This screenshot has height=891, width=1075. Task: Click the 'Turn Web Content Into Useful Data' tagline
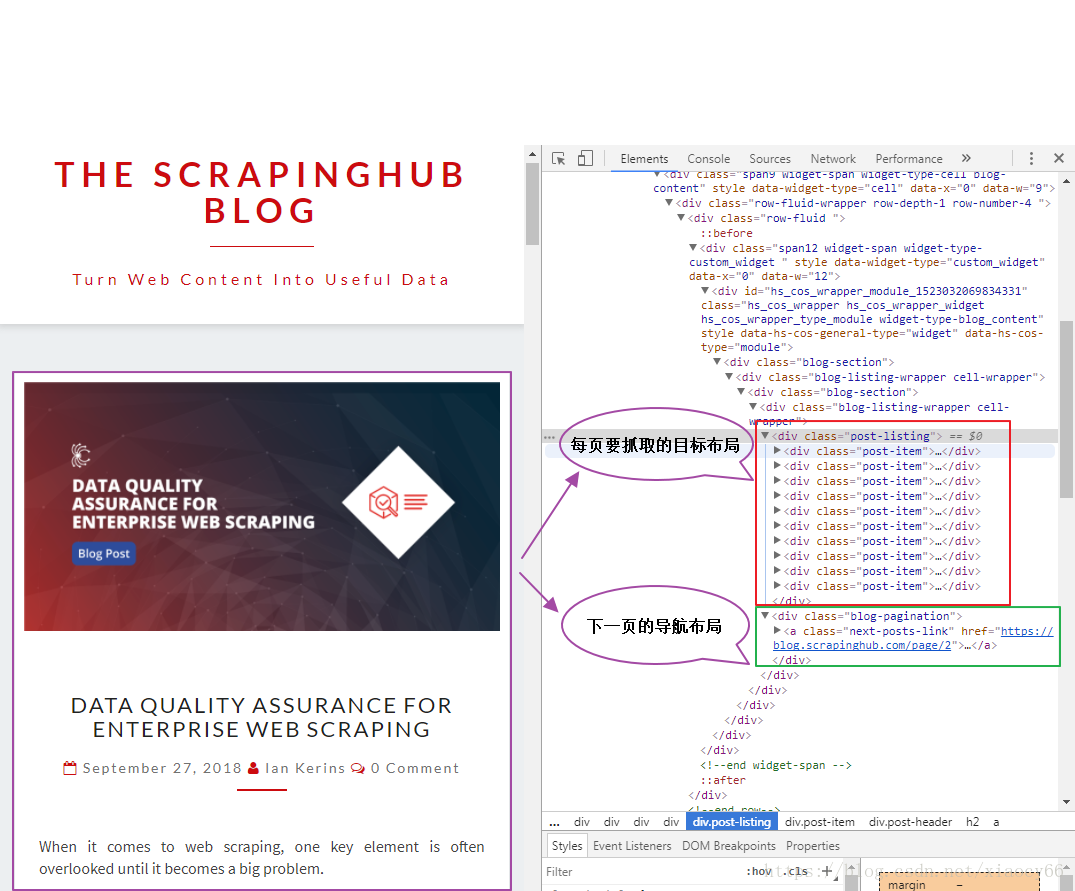261,280
